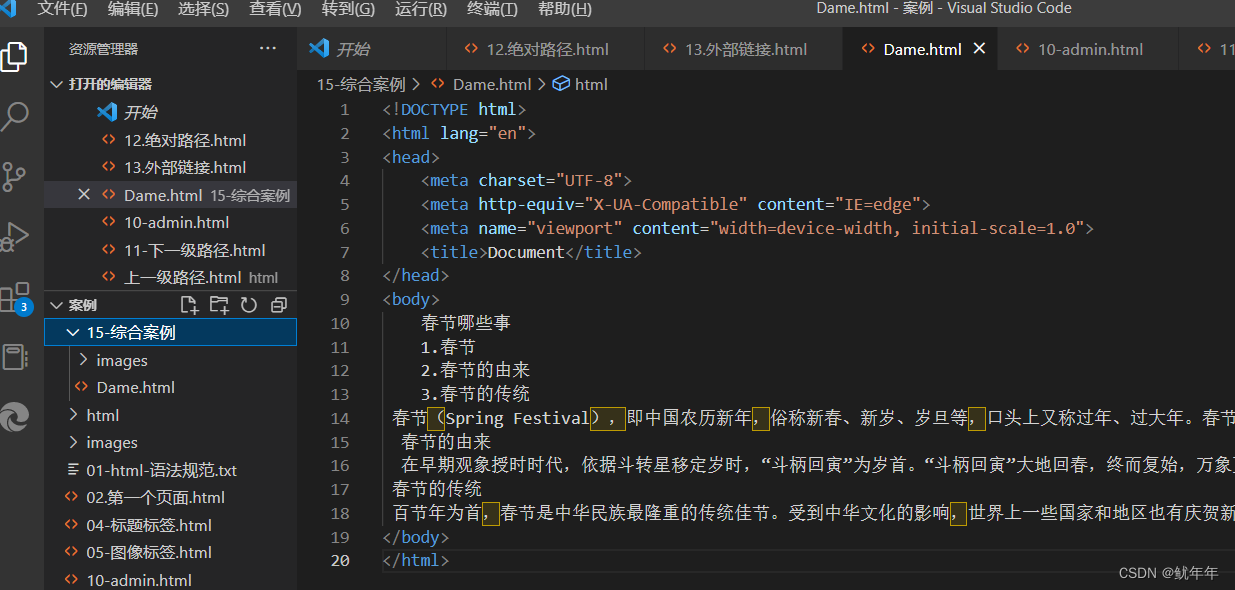The image size is (1235, 590).
Task: Place cursor on the title Document line
Action: coord(531,252)
